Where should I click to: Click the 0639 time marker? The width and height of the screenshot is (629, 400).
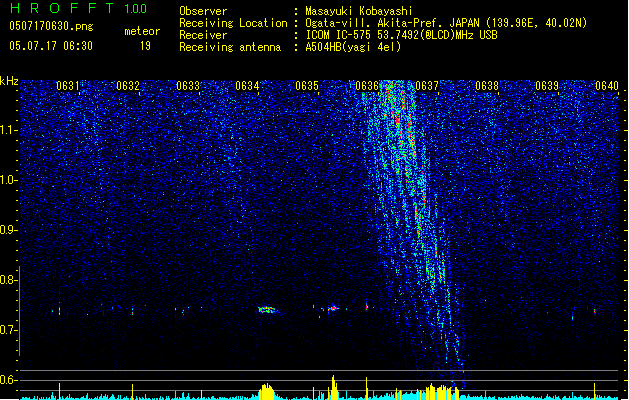(x=547, y=86)
